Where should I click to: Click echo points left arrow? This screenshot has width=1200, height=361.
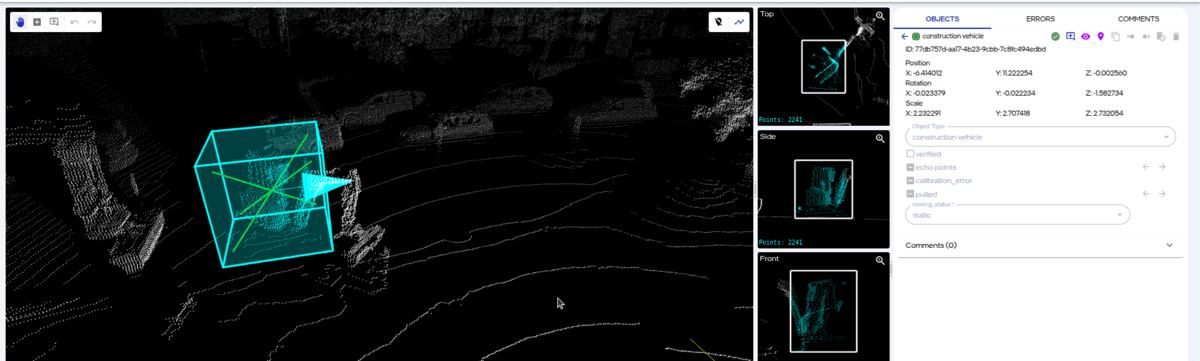[x=1146, y=167]
